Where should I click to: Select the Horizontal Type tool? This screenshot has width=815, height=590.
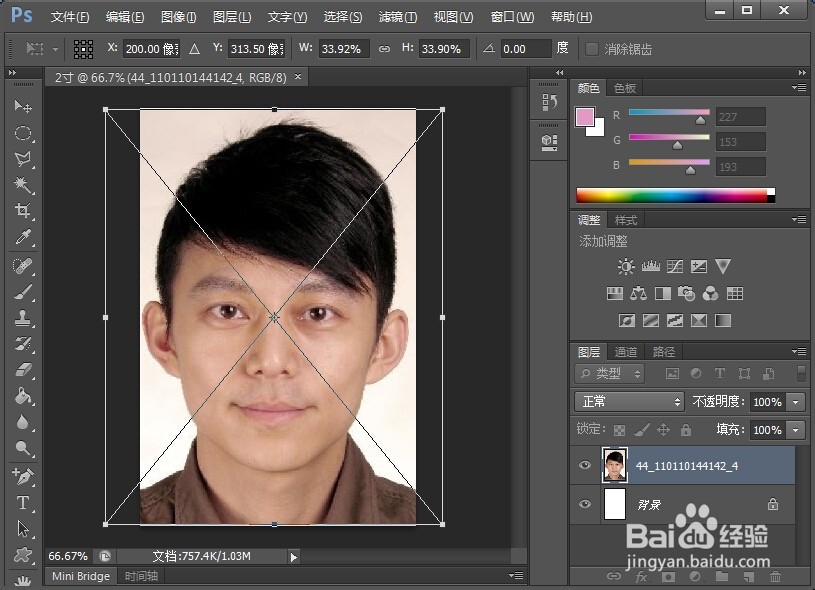coord(23,503)
